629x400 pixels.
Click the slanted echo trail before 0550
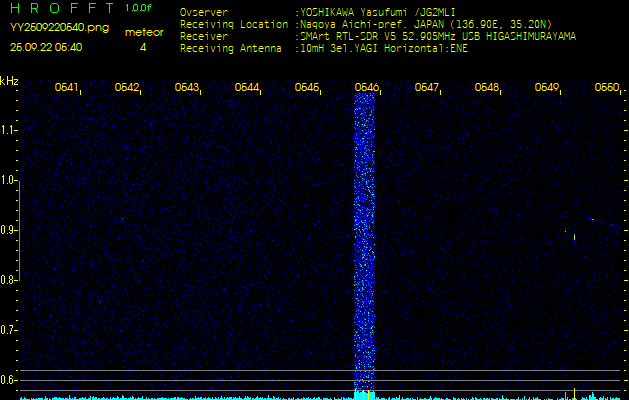[604, 222]
